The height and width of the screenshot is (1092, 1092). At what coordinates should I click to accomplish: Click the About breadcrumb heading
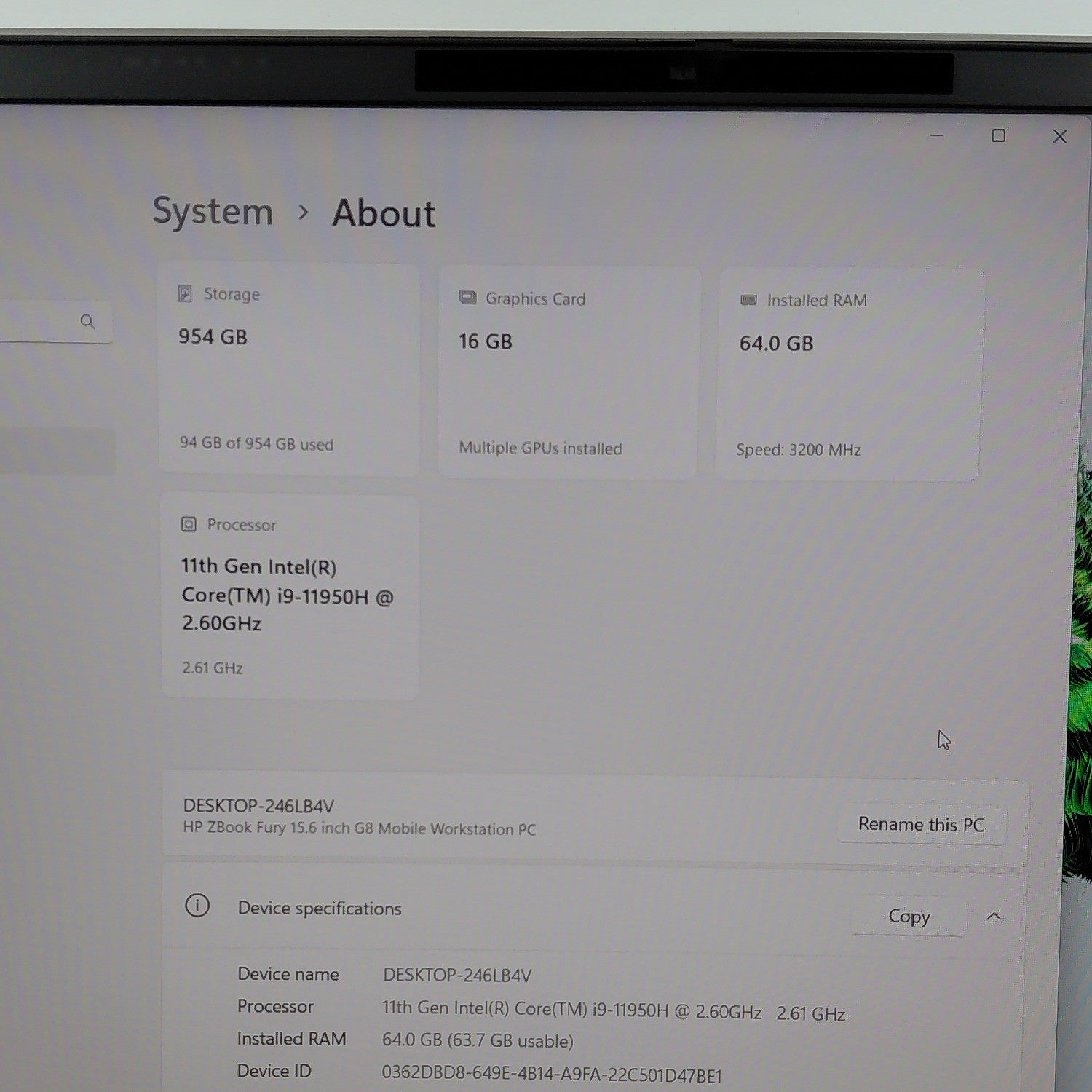(384, 214)
